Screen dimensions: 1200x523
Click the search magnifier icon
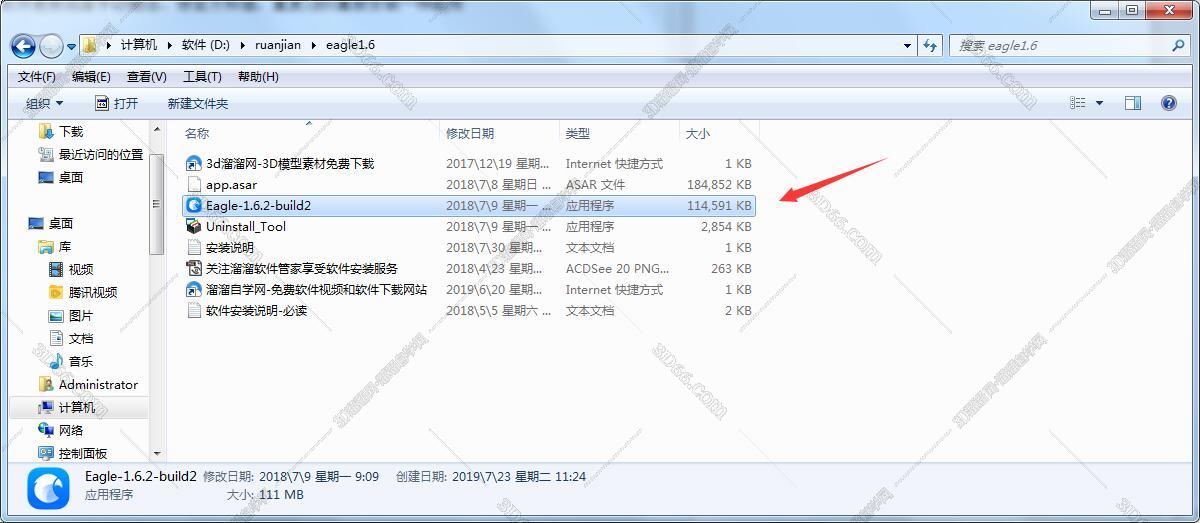(1178, 45)
